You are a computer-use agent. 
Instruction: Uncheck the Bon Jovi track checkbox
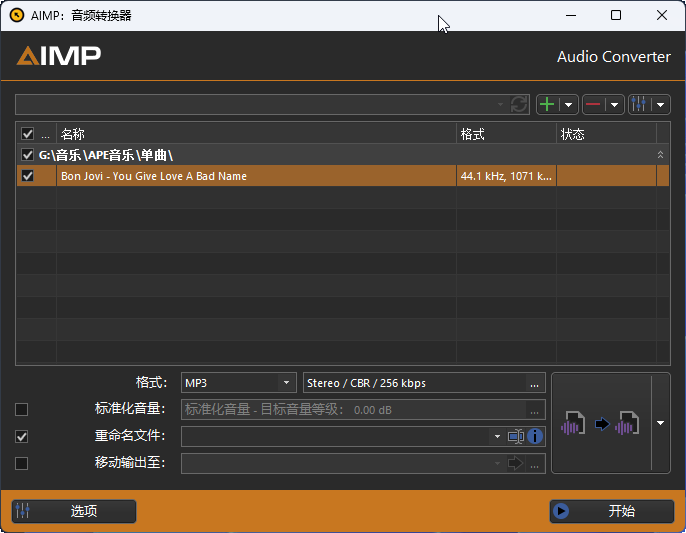coord(28,176)
